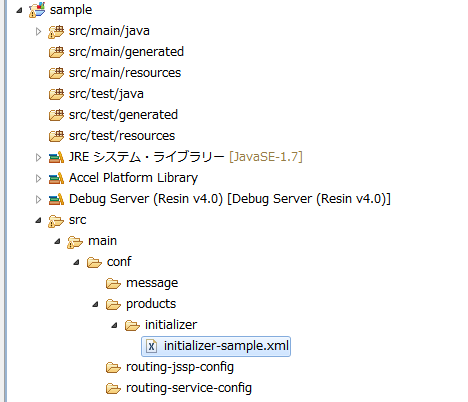Select the 'src/main/resources' label
468x402 pixels.
pyautogui.click(x=125, y=73)
